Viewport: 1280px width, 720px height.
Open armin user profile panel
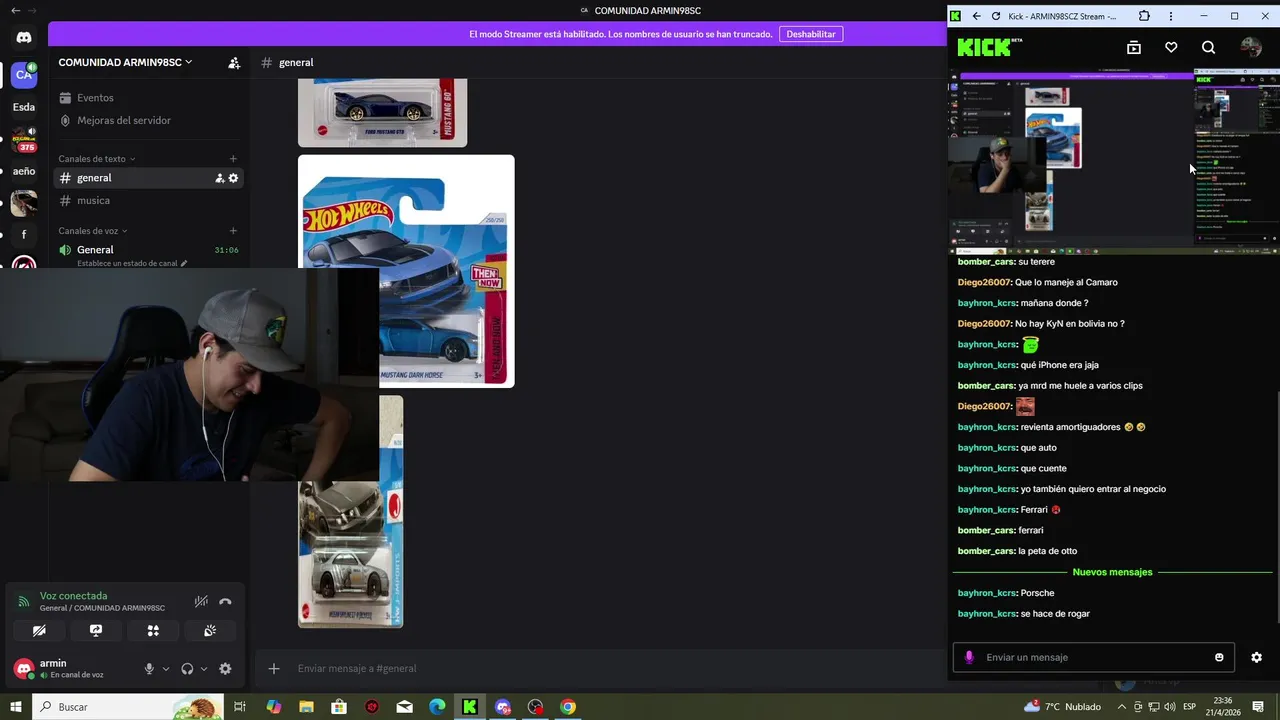70,669
